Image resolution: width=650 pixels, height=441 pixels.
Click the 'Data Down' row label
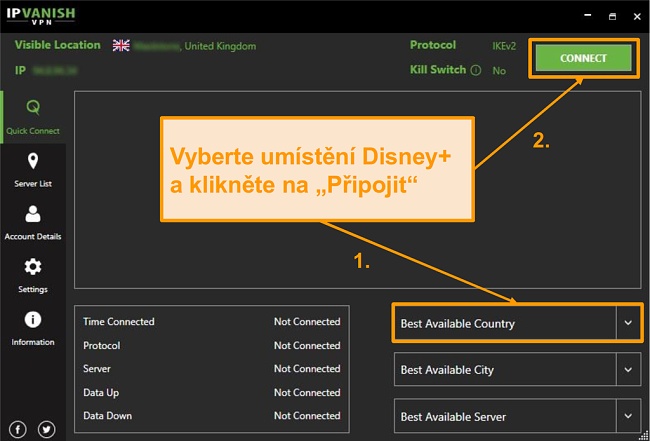click(107, 416)
